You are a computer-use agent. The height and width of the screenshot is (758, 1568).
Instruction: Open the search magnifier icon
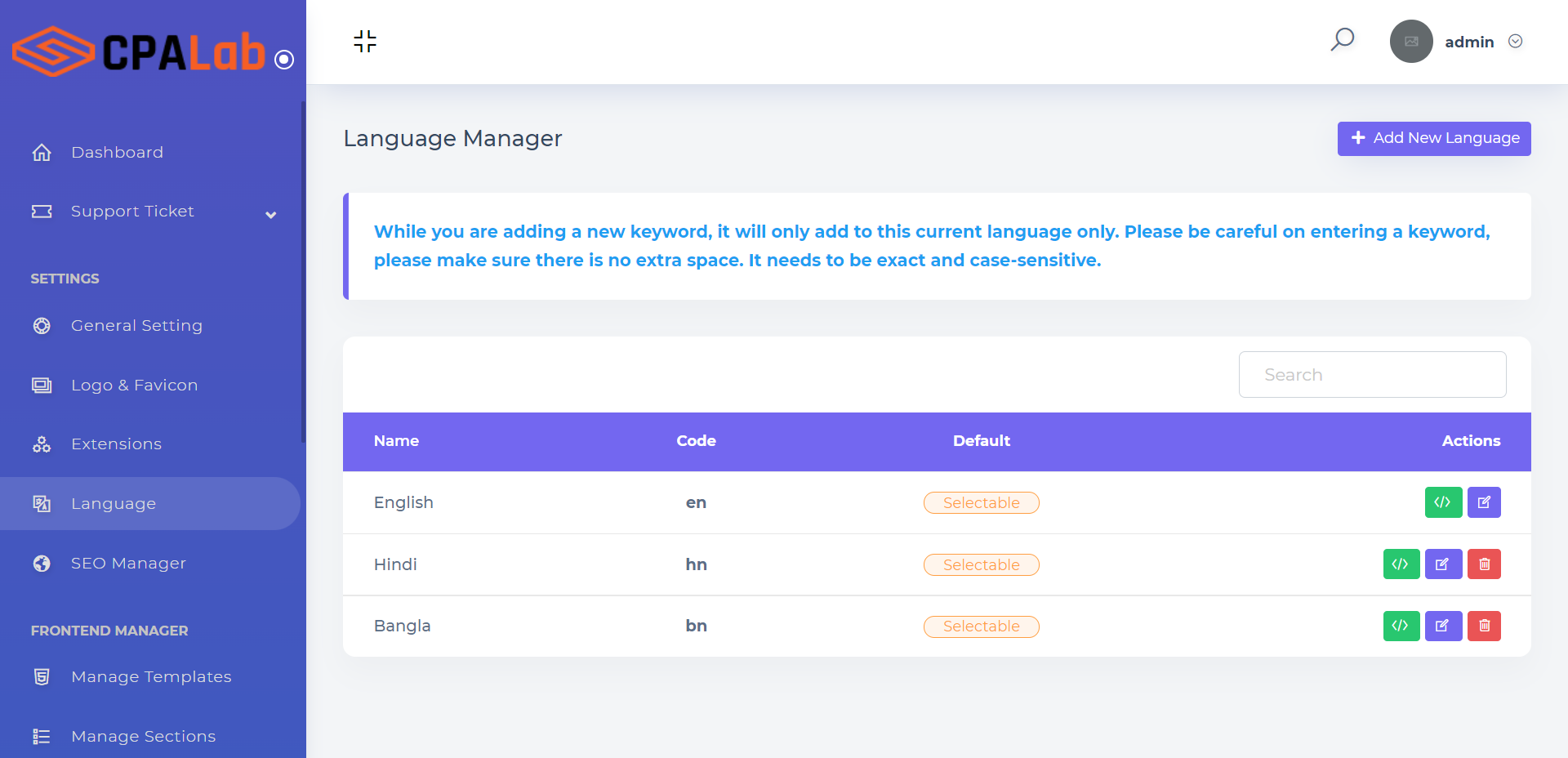(x=1343, y=39)
